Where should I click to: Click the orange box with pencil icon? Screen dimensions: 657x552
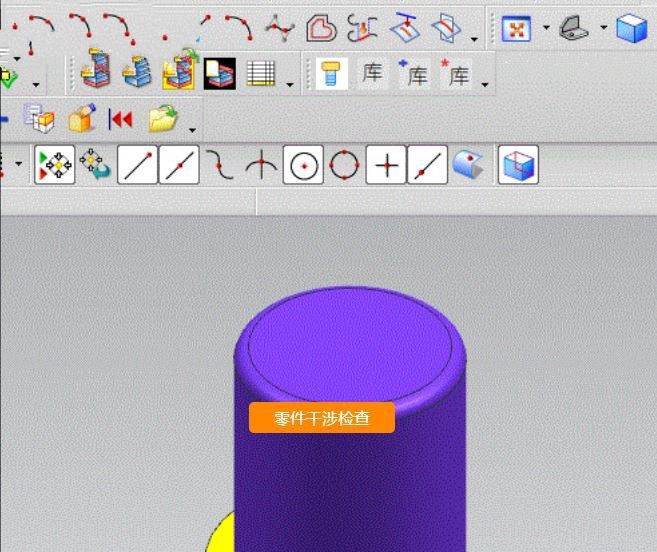tap(82, 118)
